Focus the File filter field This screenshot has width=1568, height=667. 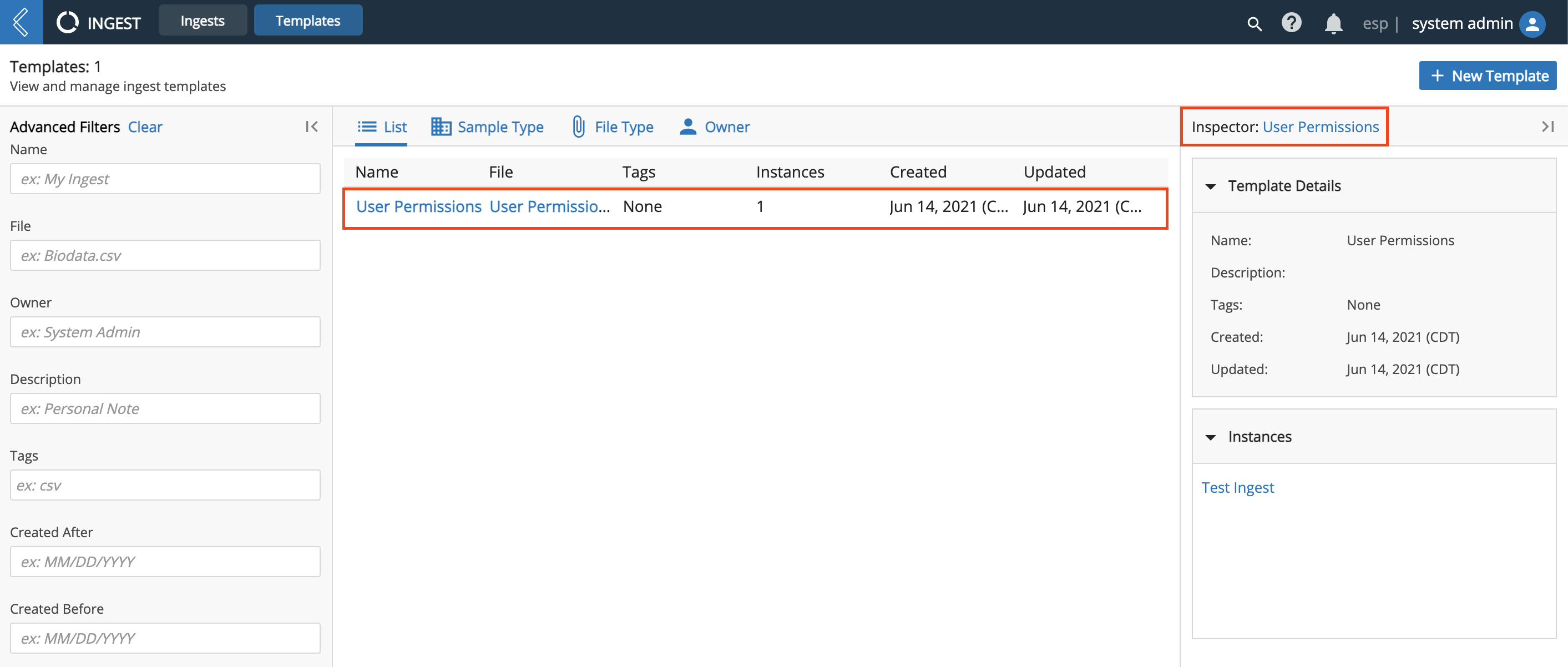point(165,256)
